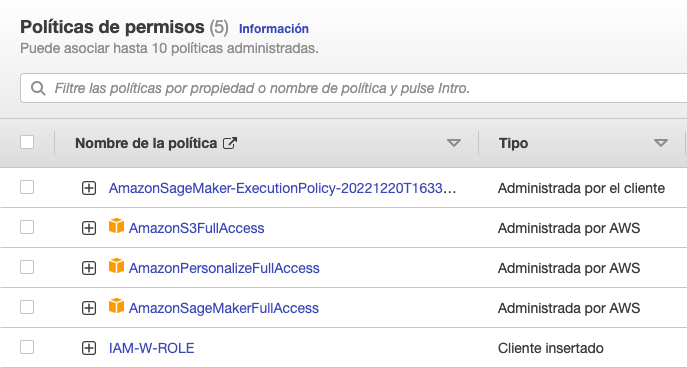Image resolution: width=687 pixels, height=368 pixels.
Task: Click the Nombre de la política column header
Action: [146, 143]
